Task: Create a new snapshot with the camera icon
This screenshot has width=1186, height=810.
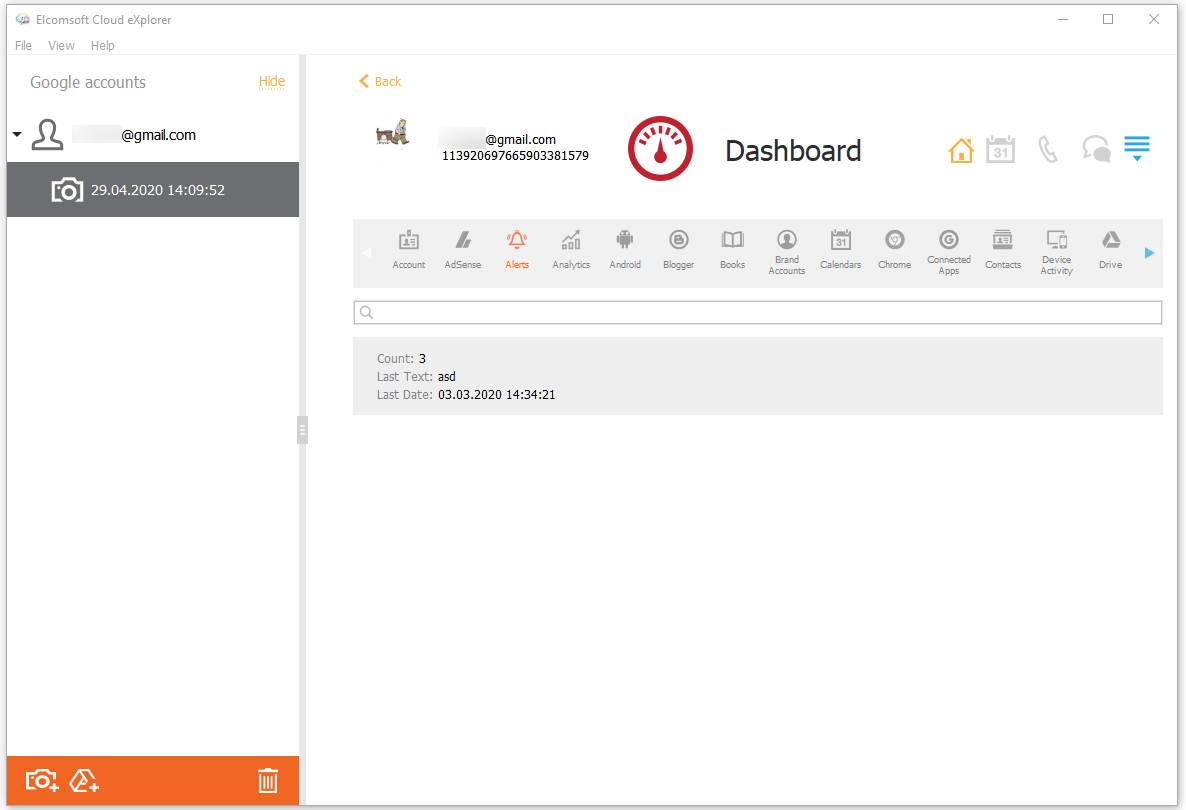Action: click(40, 780)
